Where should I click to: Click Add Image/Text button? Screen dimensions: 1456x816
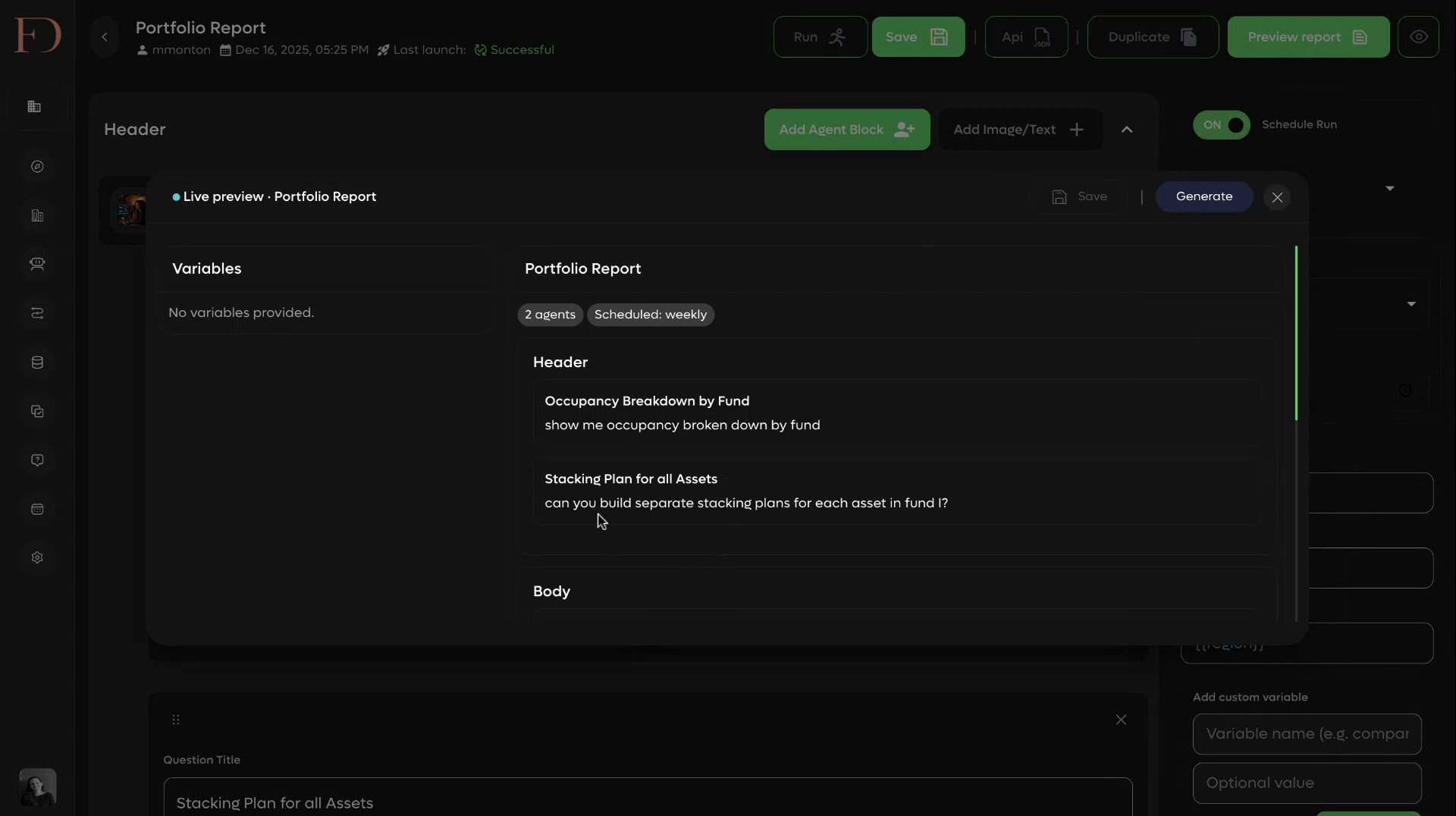point(1020,130)
